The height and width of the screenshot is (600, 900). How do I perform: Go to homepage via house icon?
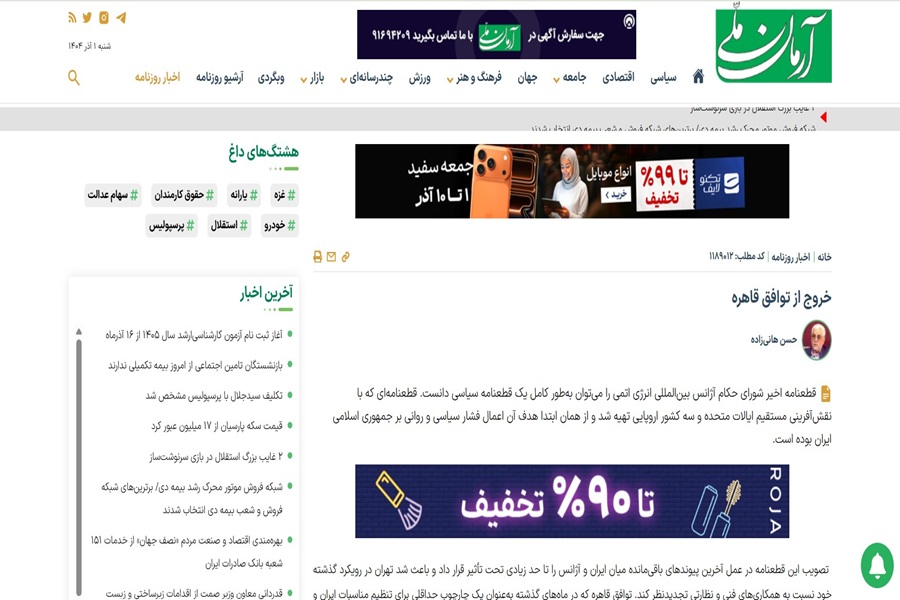pyautogui.click(x=698, y=77)
